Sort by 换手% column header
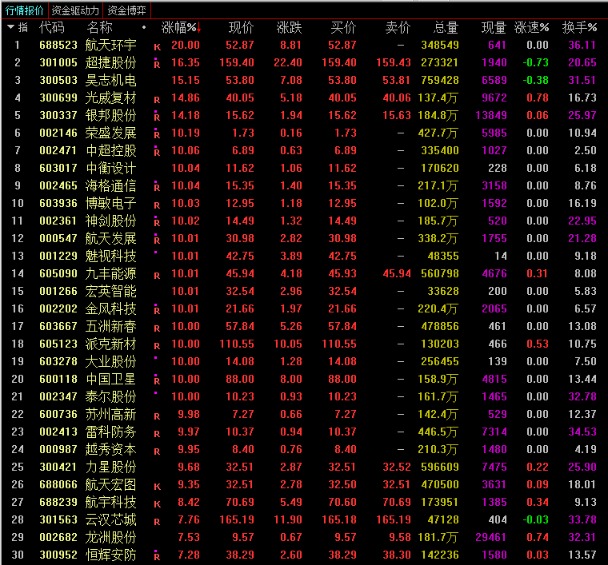This screenshot has width=608, height=565. click(x=580, y=28)
